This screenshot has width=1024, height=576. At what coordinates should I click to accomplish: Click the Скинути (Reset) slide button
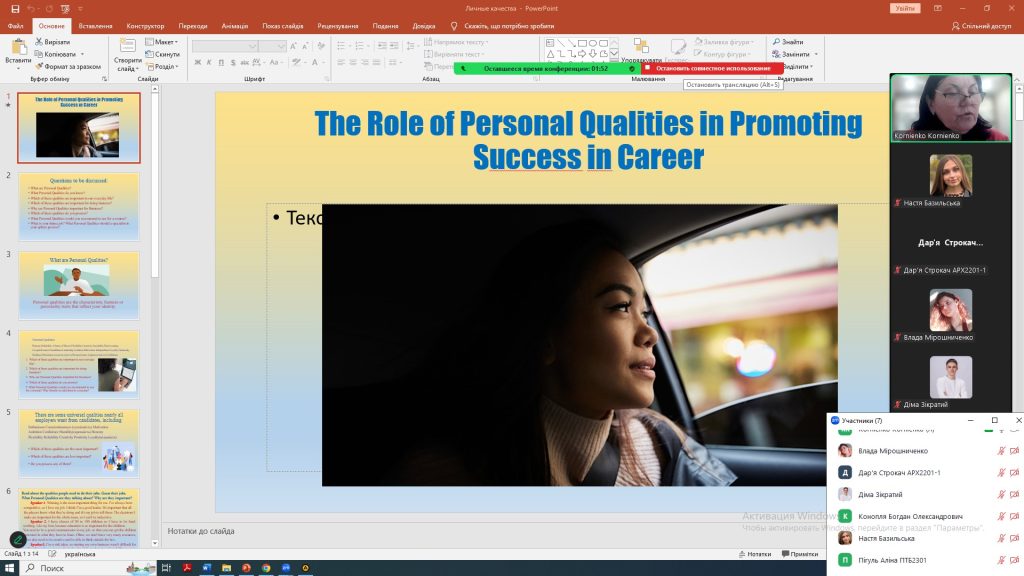pyautogui.click(x=163, y=54)
